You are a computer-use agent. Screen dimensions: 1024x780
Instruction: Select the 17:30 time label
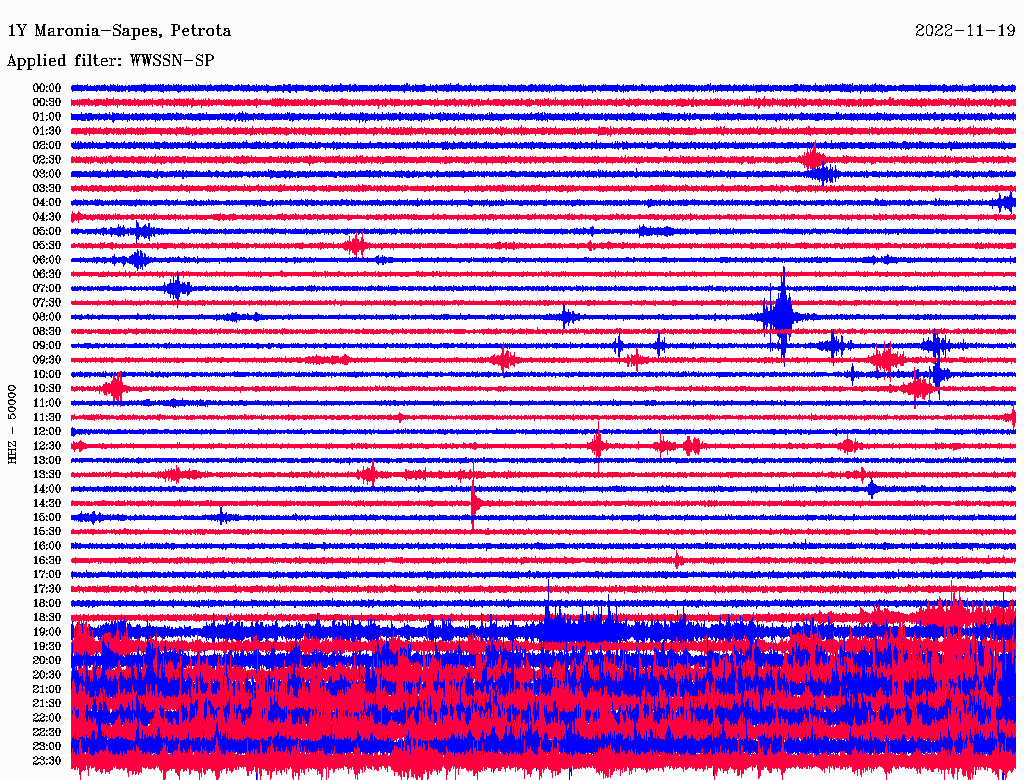pyautogui.click(x=47, y=589)
